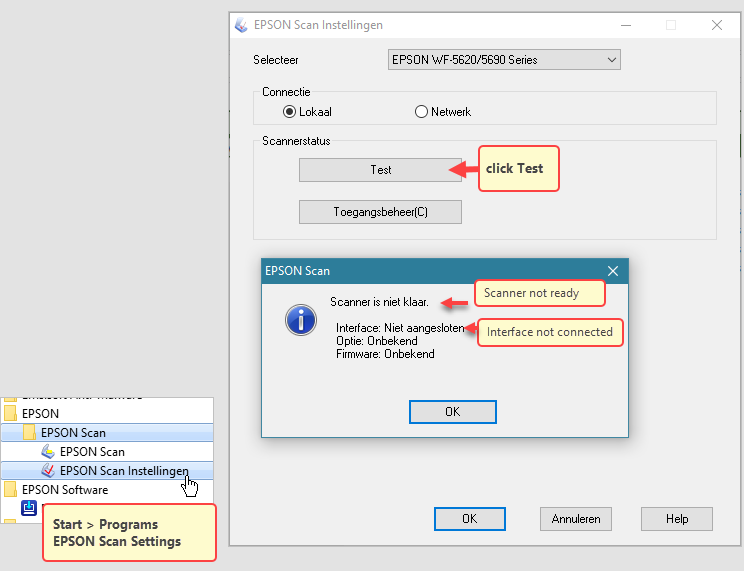Launch EPSON Scan Instellingen from Start menu
Viewport: 744px width, 571px height.
pyautogui.click(x=107, y=470)
